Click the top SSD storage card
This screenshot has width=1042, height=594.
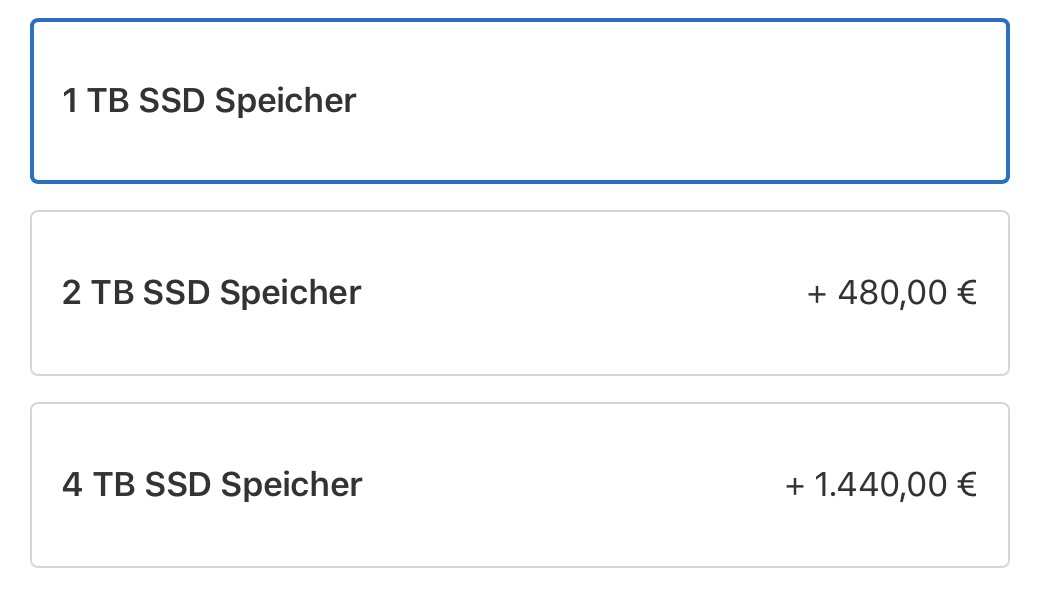pos(520,101)
